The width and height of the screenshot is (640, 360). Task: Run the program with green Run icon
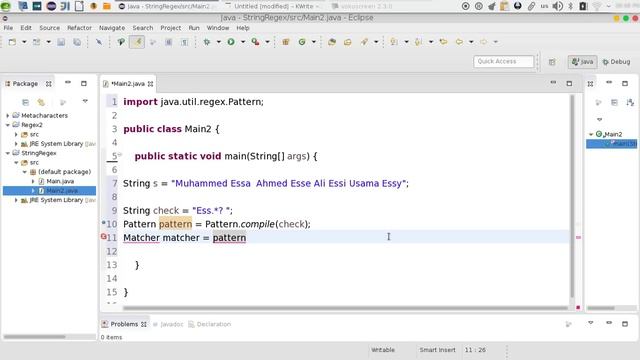tap(231, 42)
